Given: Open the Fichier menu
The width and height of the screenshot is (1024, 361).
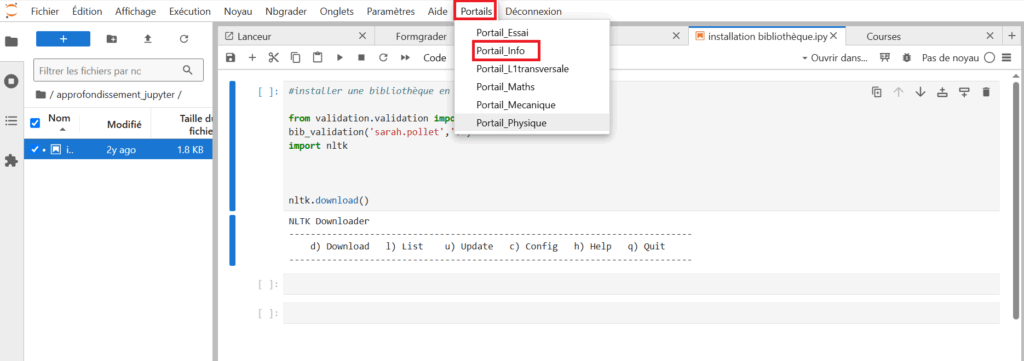Looking at the screenshot, I should coord(44,11).
